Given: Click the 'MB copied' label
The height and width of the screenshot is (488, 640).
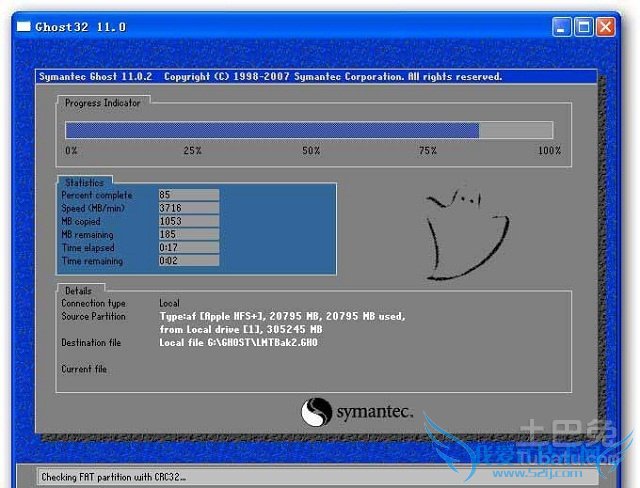Looking at the screenshot, I should 81,221.
